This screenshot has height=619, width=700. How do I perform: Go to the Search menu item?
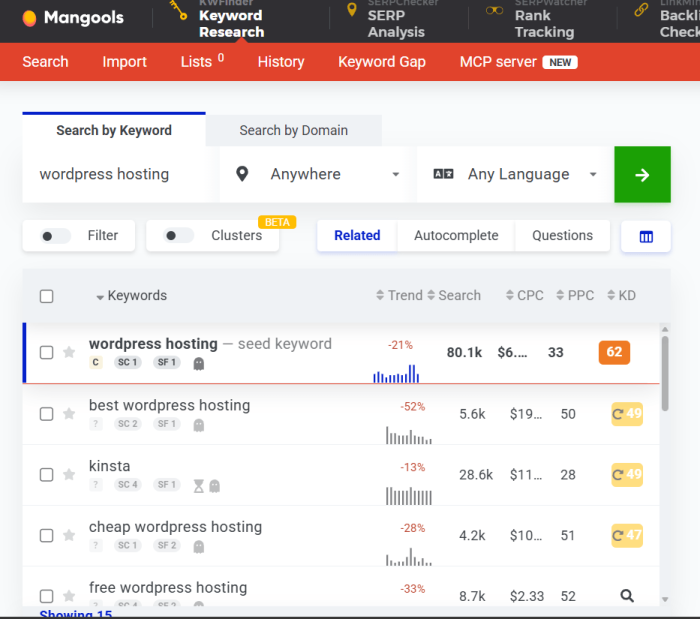click(45, 62)
